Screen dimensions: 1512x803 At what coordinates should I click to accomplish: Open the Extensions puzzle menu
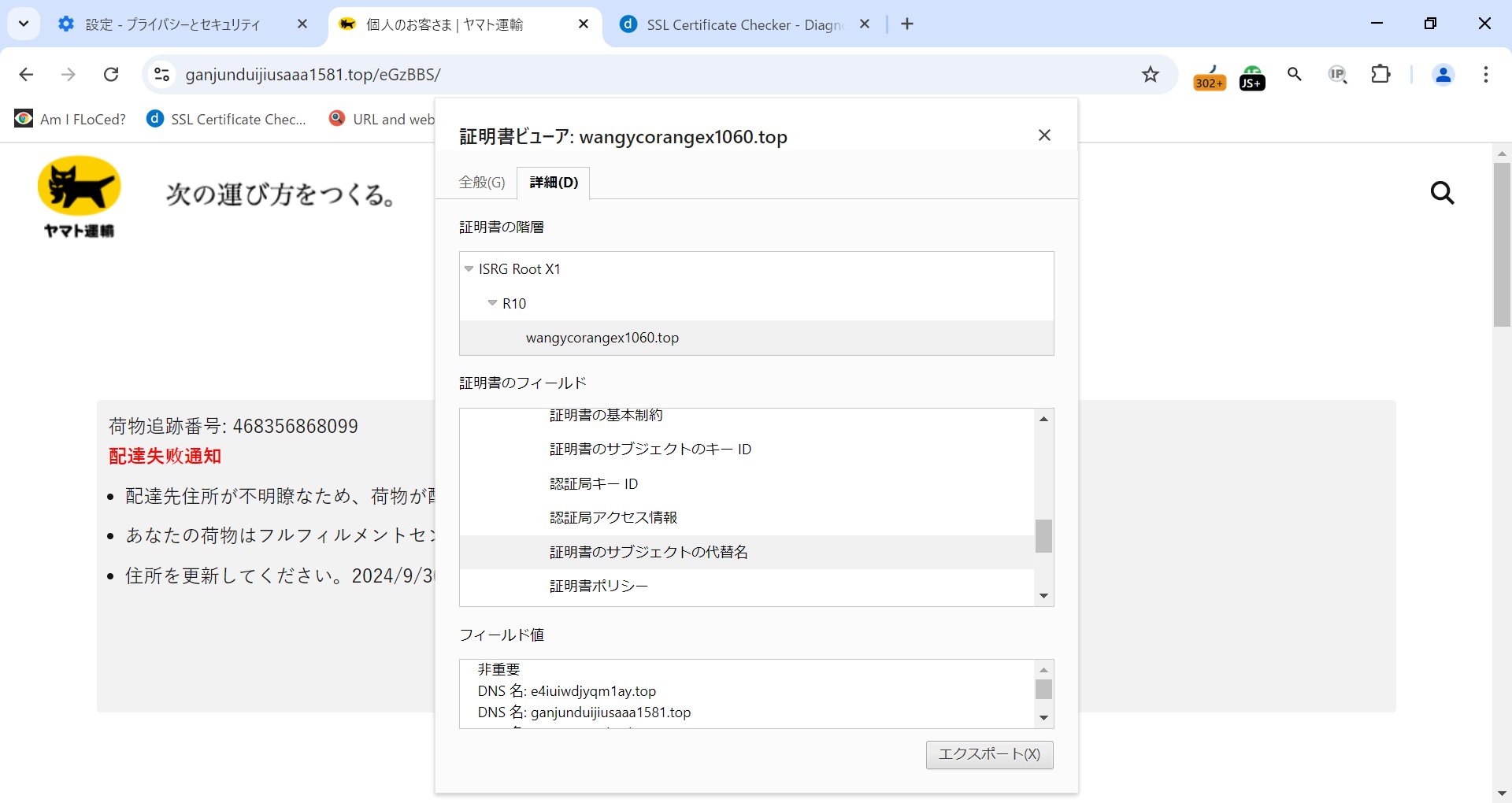click(x=1380, y=74)
